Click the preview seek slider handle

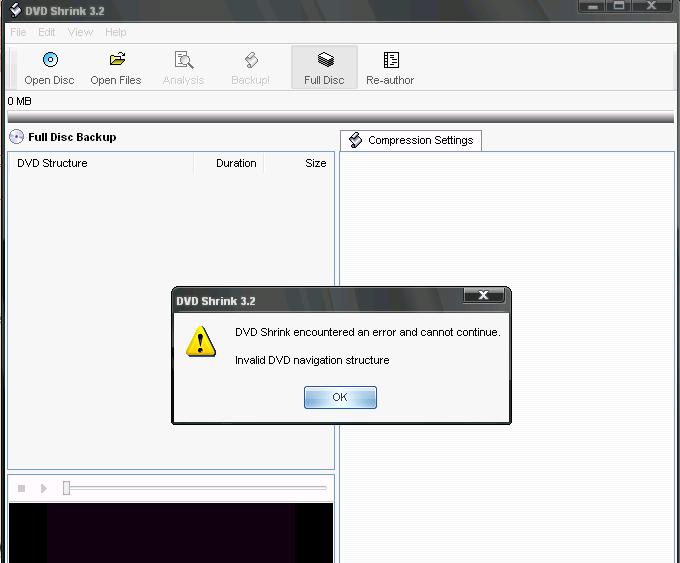[66, 488]
